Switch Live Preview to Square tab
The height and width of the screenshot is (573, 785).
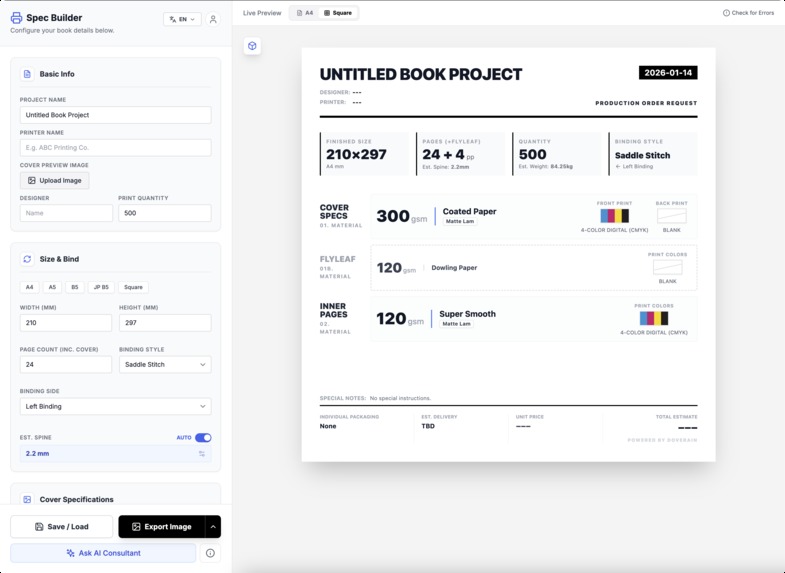pos(338,13)
